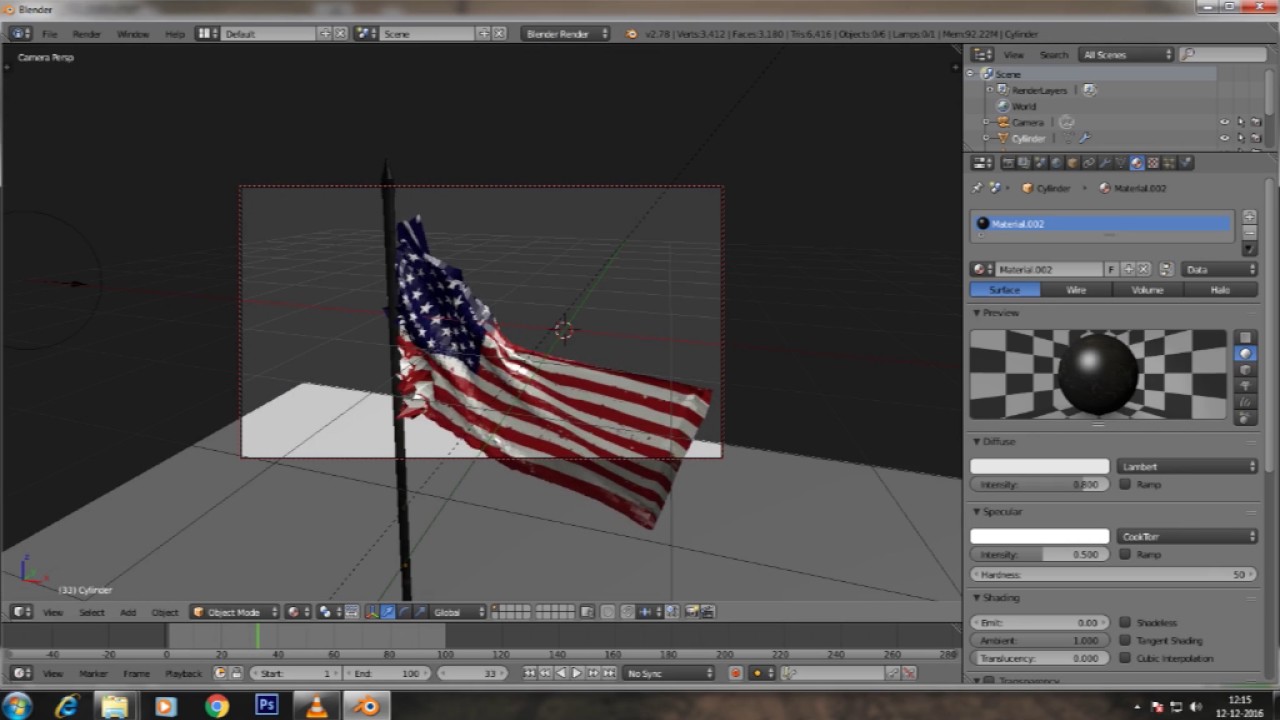Screen dimensions: 1280x720
Task: Click the rotate manipulator arc icon
Action: pyautogui.click(x=404, y=612)
